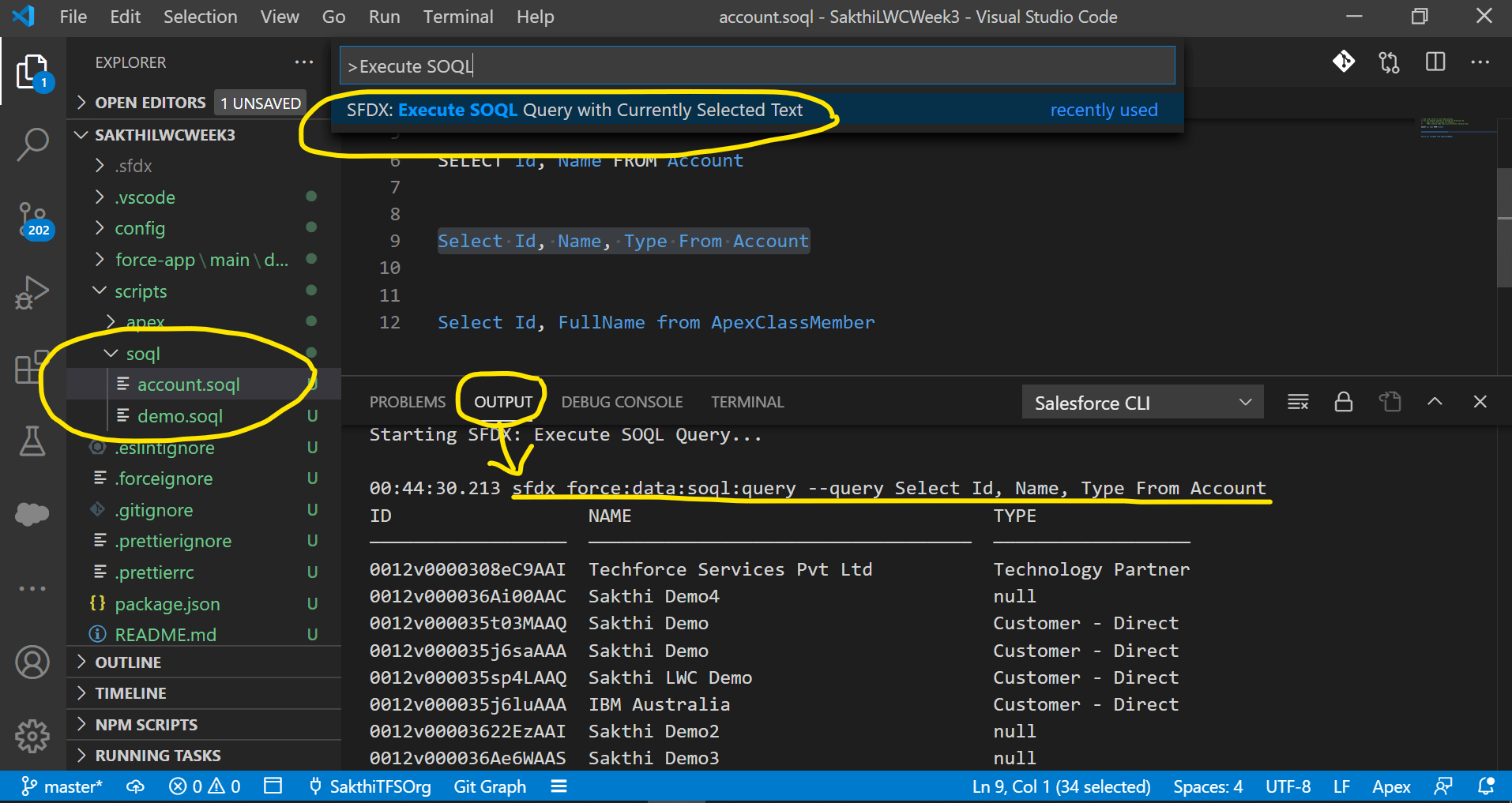Open the Terminal menu
The width and height of the screenshot is (1512, 803).
(458, 17)
